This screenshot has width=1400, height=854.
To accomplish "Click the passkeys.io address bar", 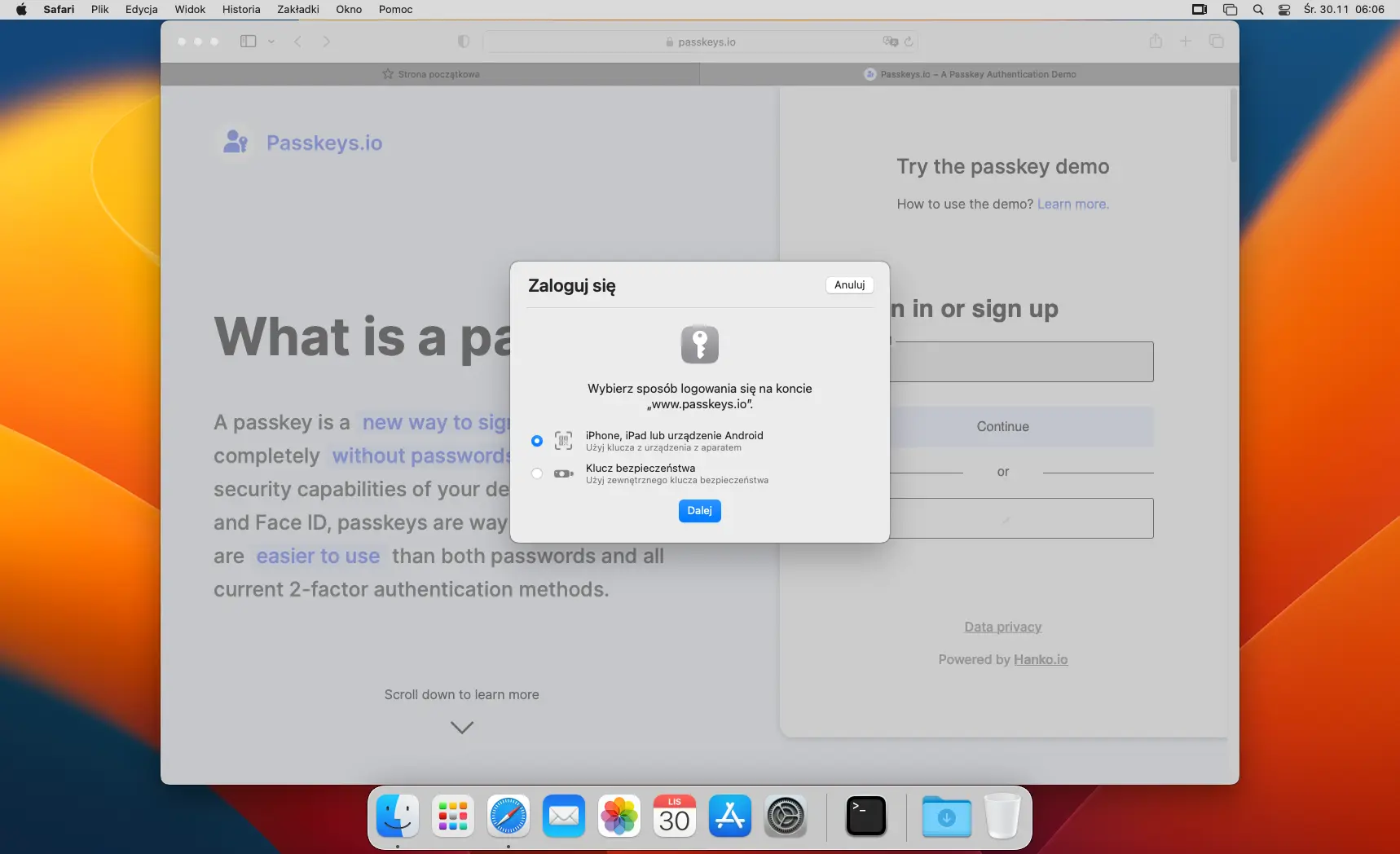I will (x=700, y=42).
